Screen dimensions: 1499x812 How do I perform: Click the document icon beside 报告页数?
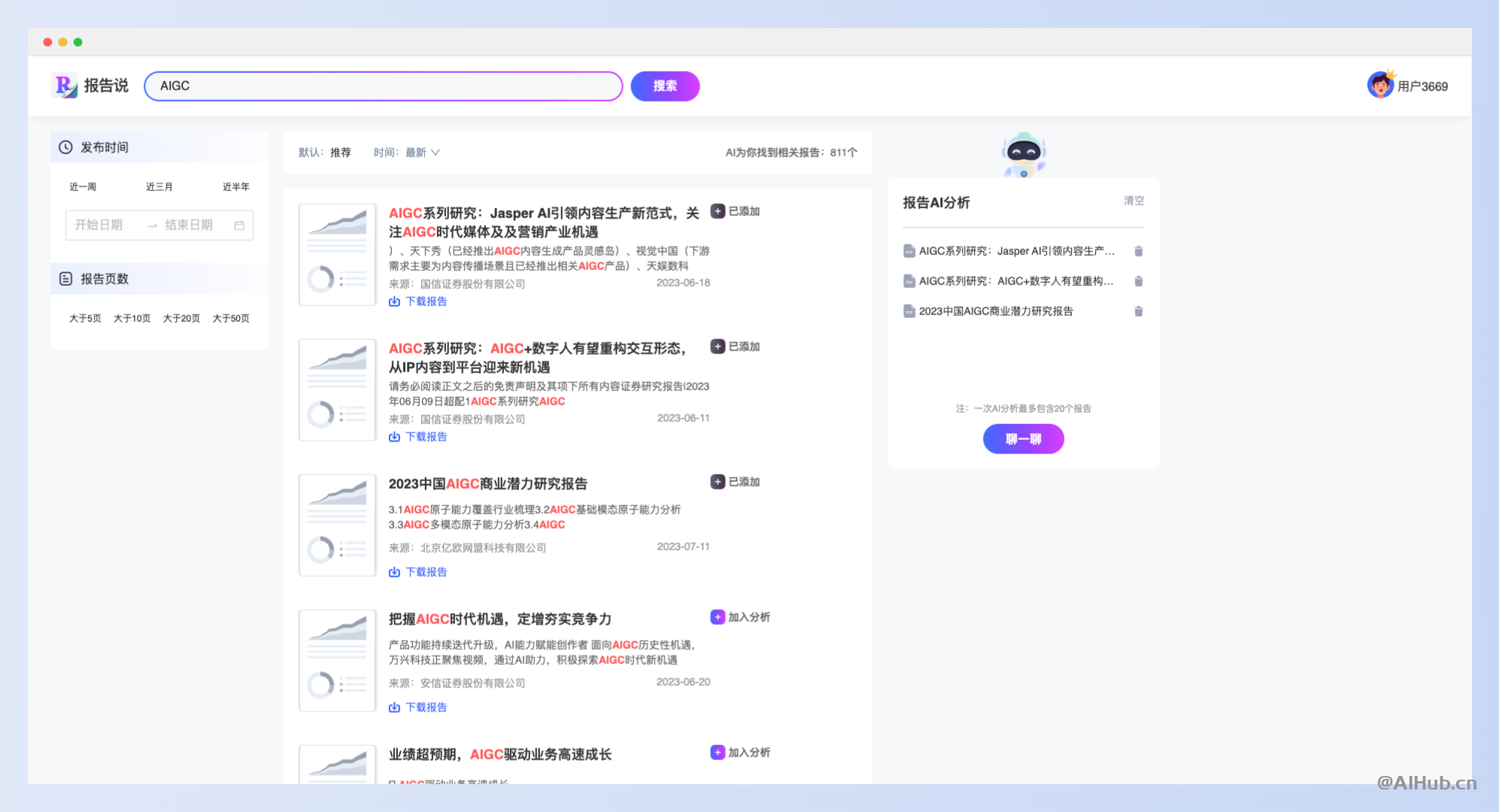65,279
